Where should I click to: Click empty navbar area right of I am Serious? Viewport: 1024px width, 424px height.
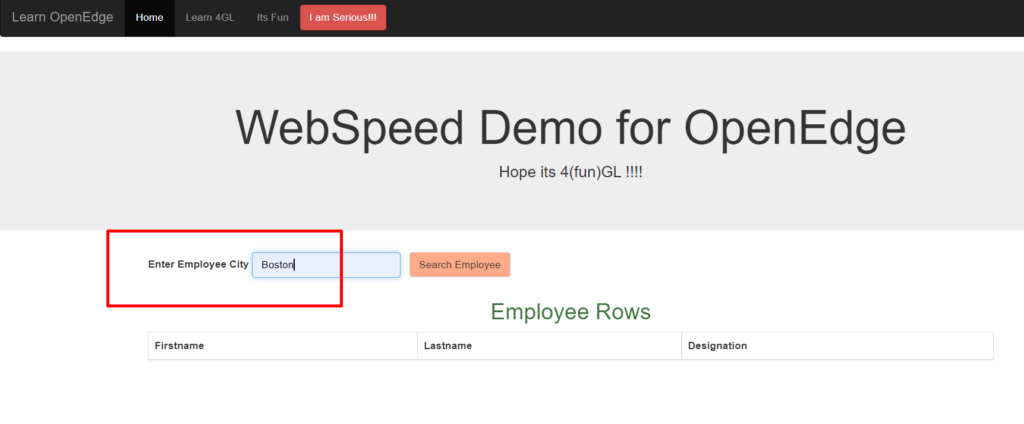click(x=700, y=18)
